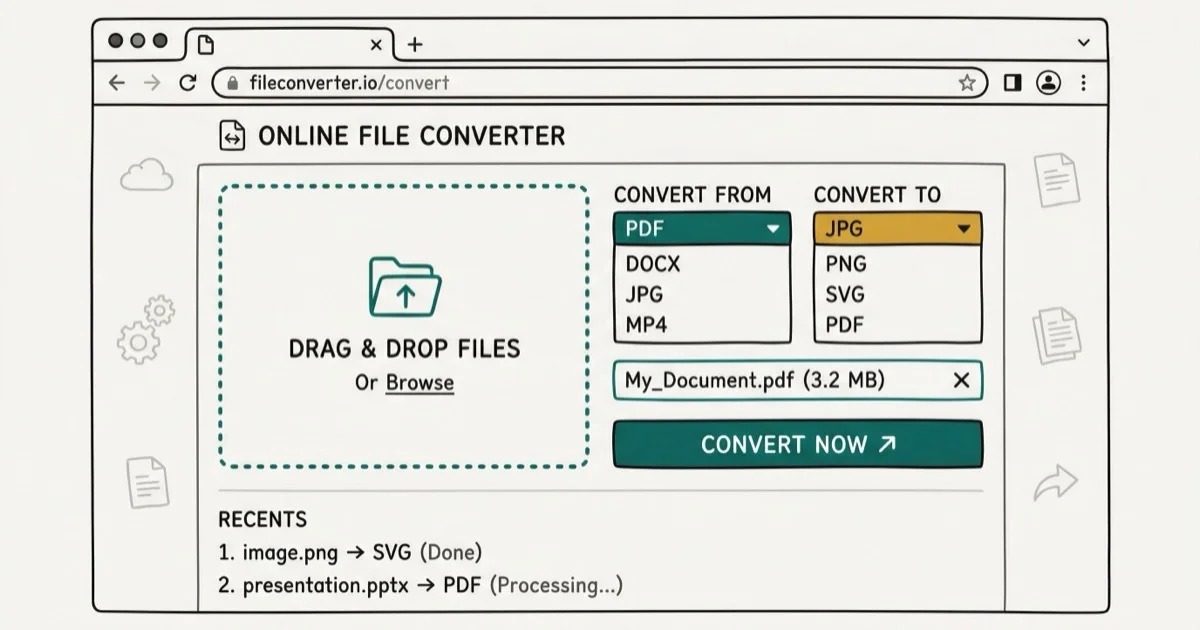Click the My_Document.pdf (3.2 MB) file field

(798, 380)
